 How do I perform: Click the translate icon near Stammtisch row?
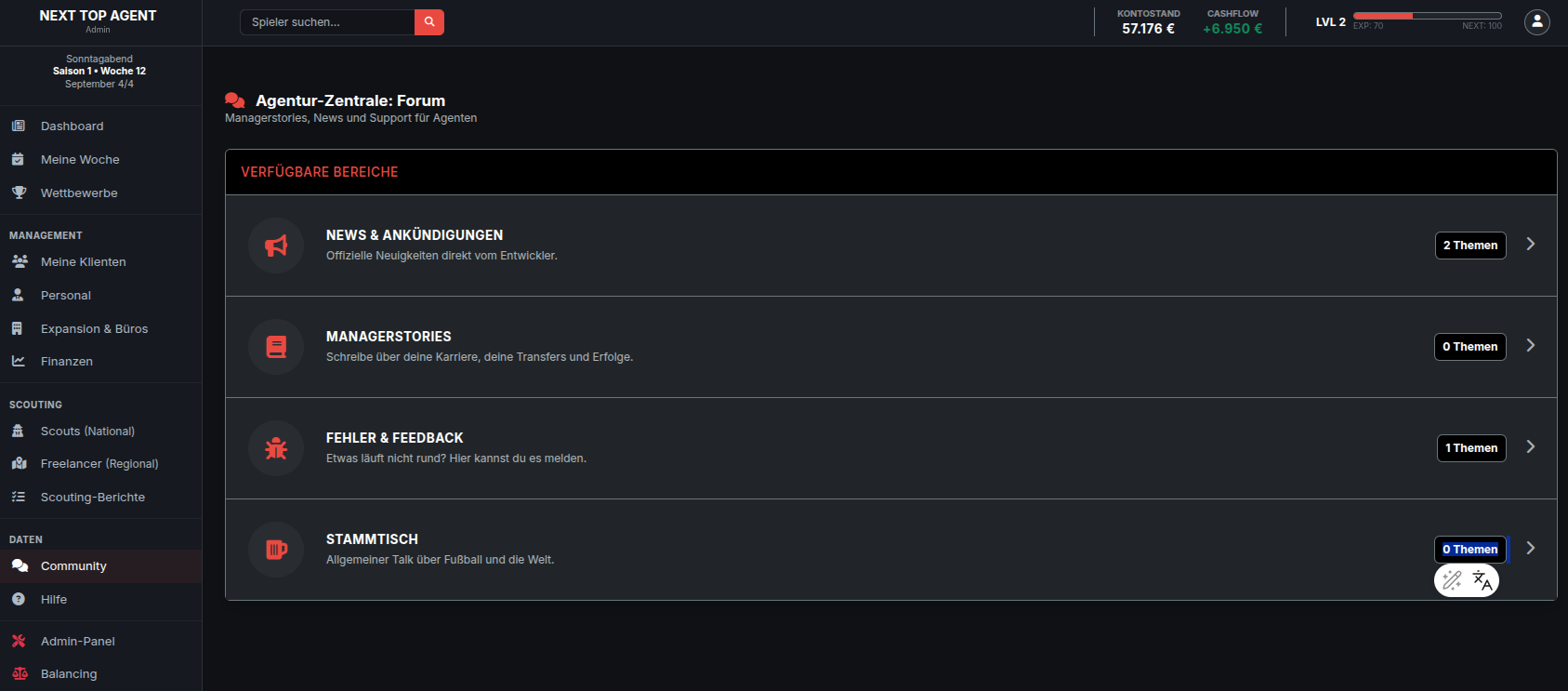coord(1482,579)
